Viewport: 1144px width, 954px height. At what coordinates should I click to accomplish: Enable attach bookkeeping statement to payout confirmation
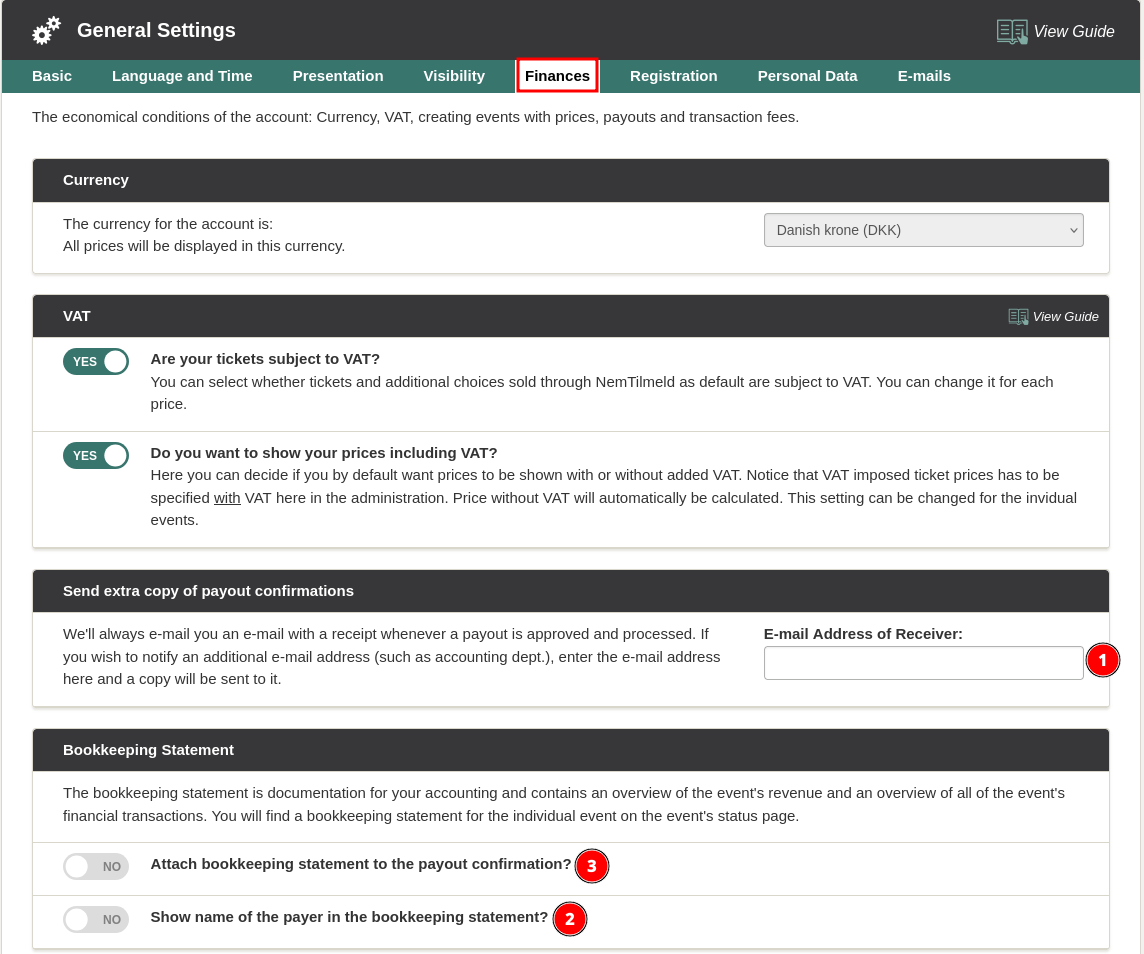(x=96, y=867)
